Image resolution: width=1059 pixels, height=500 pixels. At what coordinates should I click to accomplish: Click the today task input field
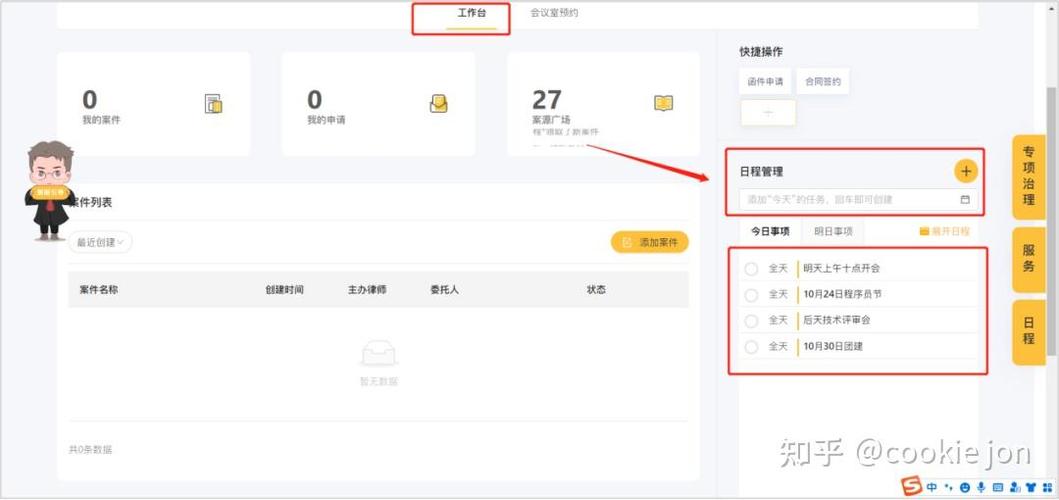coord(858,200)
